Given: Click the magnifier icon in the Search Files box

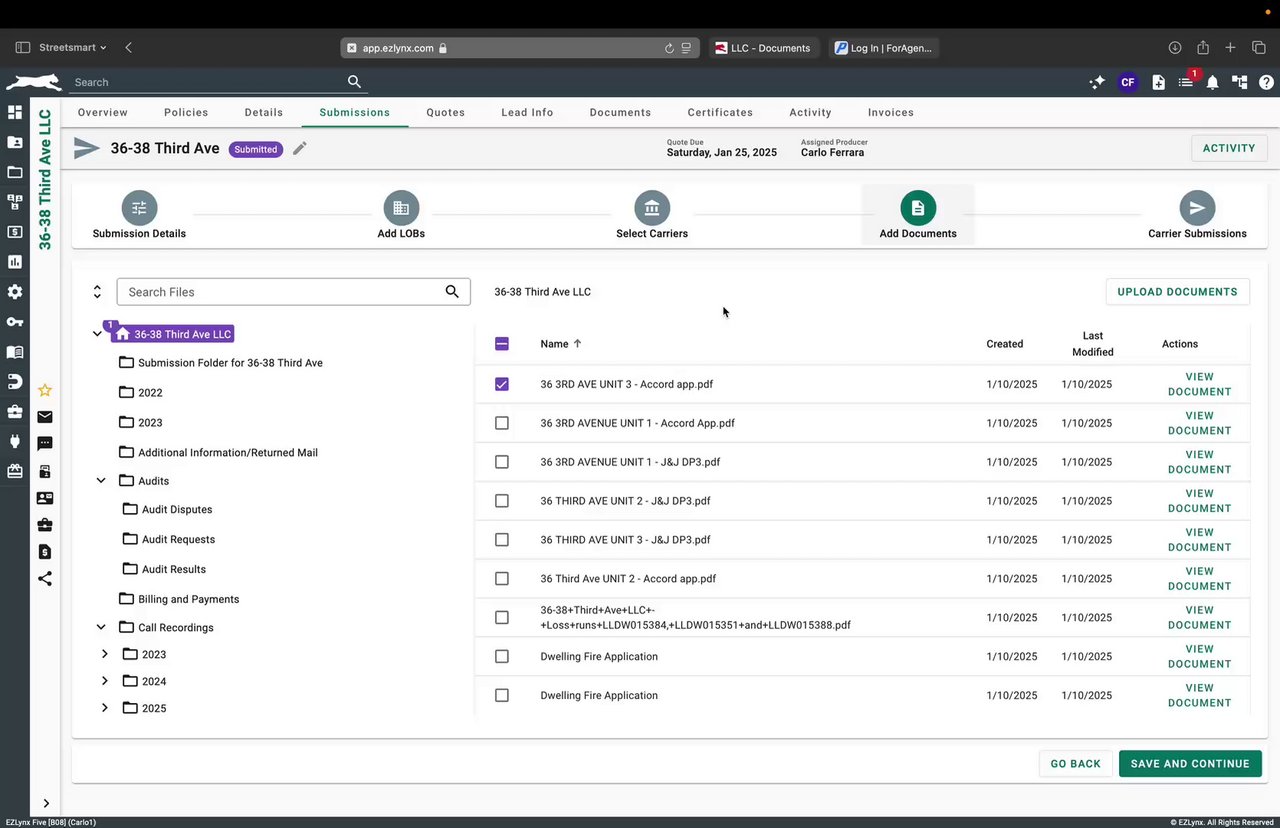Looking at the screenshot, I should pos(452,292).
